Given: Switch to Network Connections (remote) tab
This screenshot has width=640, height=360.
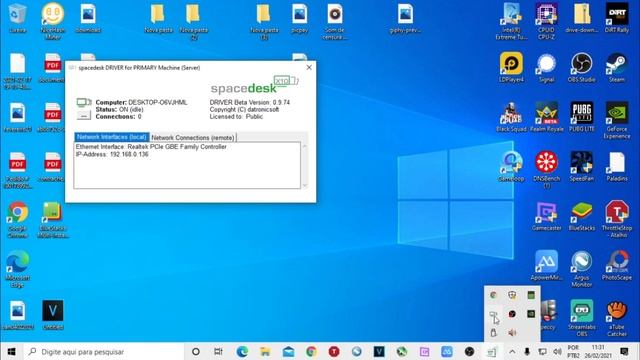Looking at the screenshot, I should 193,138.
